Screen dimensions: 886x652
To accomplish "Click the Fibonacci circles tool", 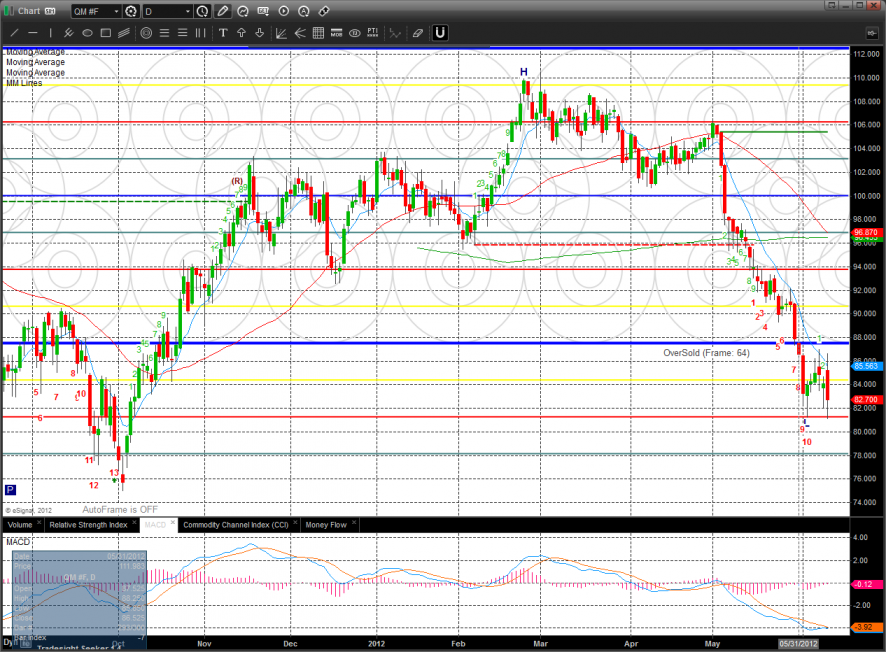I will (146, 32).
